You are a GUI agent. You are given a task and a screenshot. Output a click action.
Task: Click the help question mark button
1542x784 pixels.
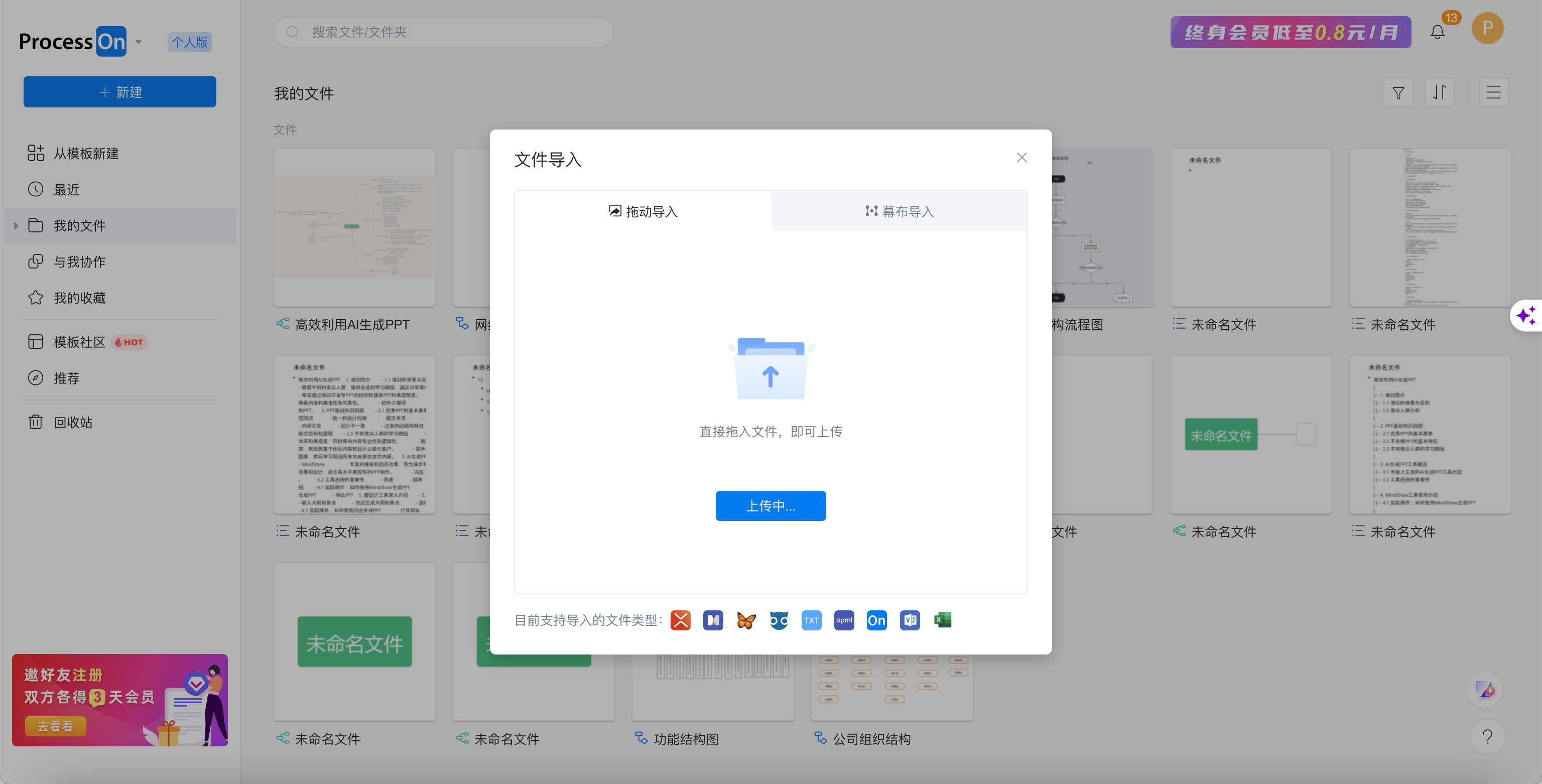[1487, 737]
